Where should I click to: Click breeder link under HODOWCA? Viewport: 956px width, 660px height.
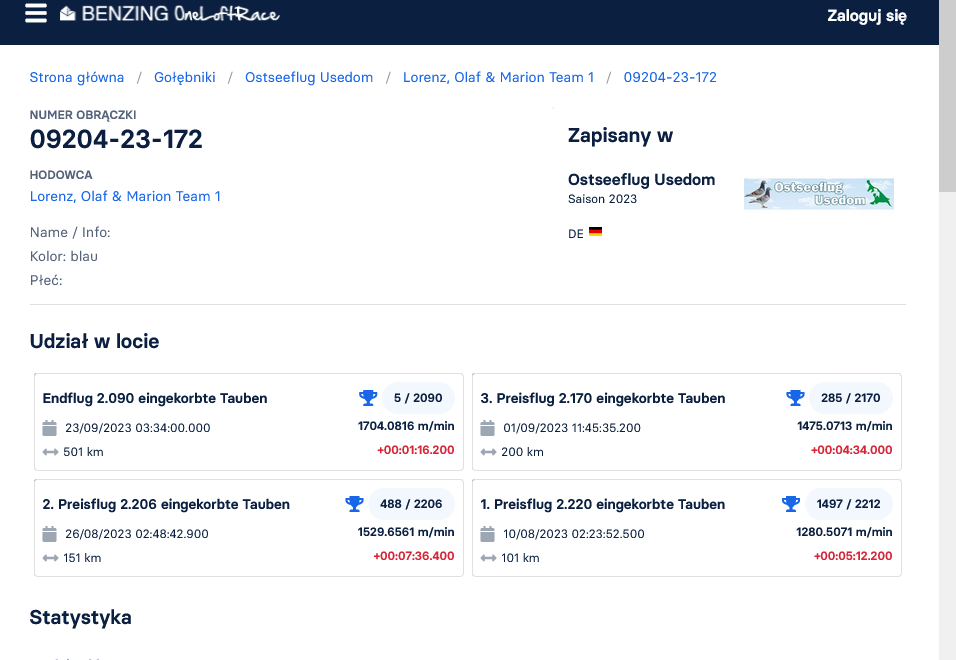(125, 196)
